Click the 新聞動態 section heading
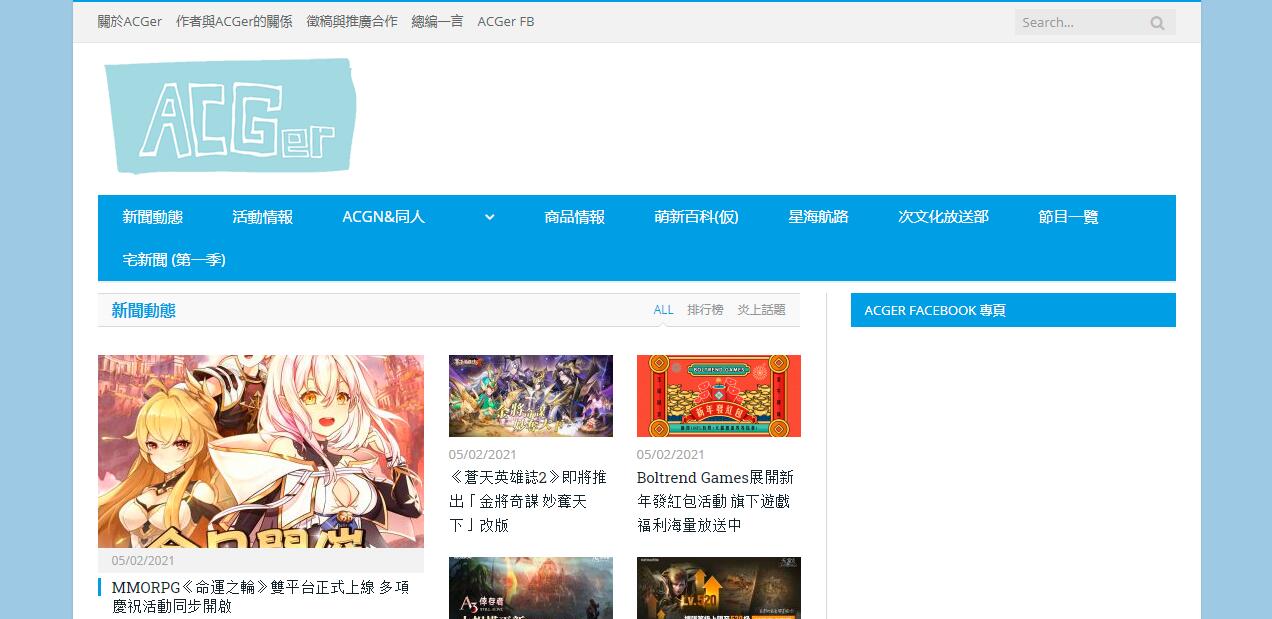Image resolution: width=1272 pixels, height=619 pixels. [x=144, y=311]
